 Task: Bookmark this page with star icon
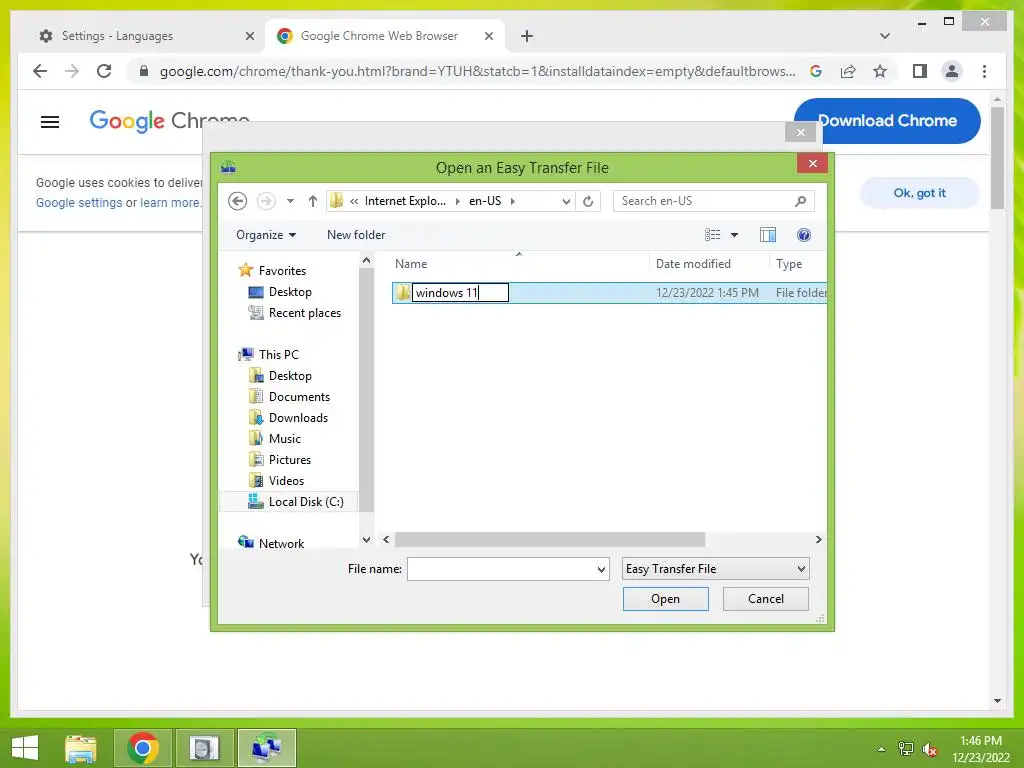pyautogui.click(x=880, y=71)
